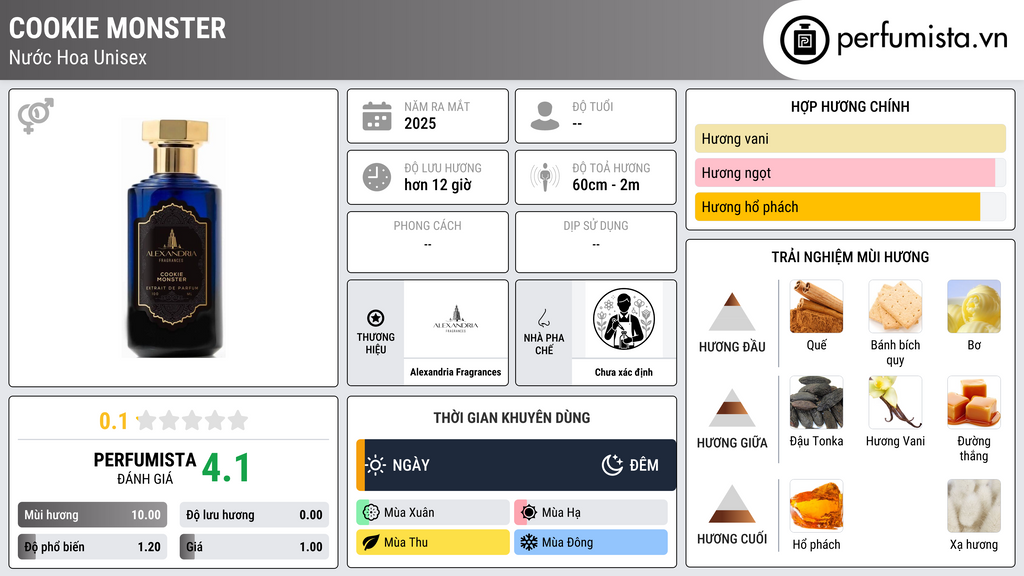Click the moon icon beside Đêm
Viewport: 1024px width, 576px height.
click(612, 465)
